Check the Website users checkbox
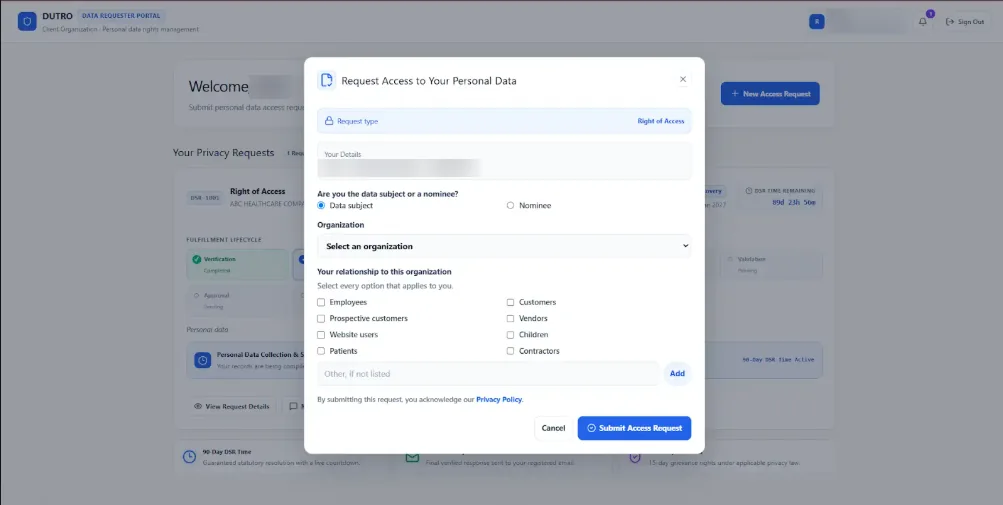 tap(321, 335)
